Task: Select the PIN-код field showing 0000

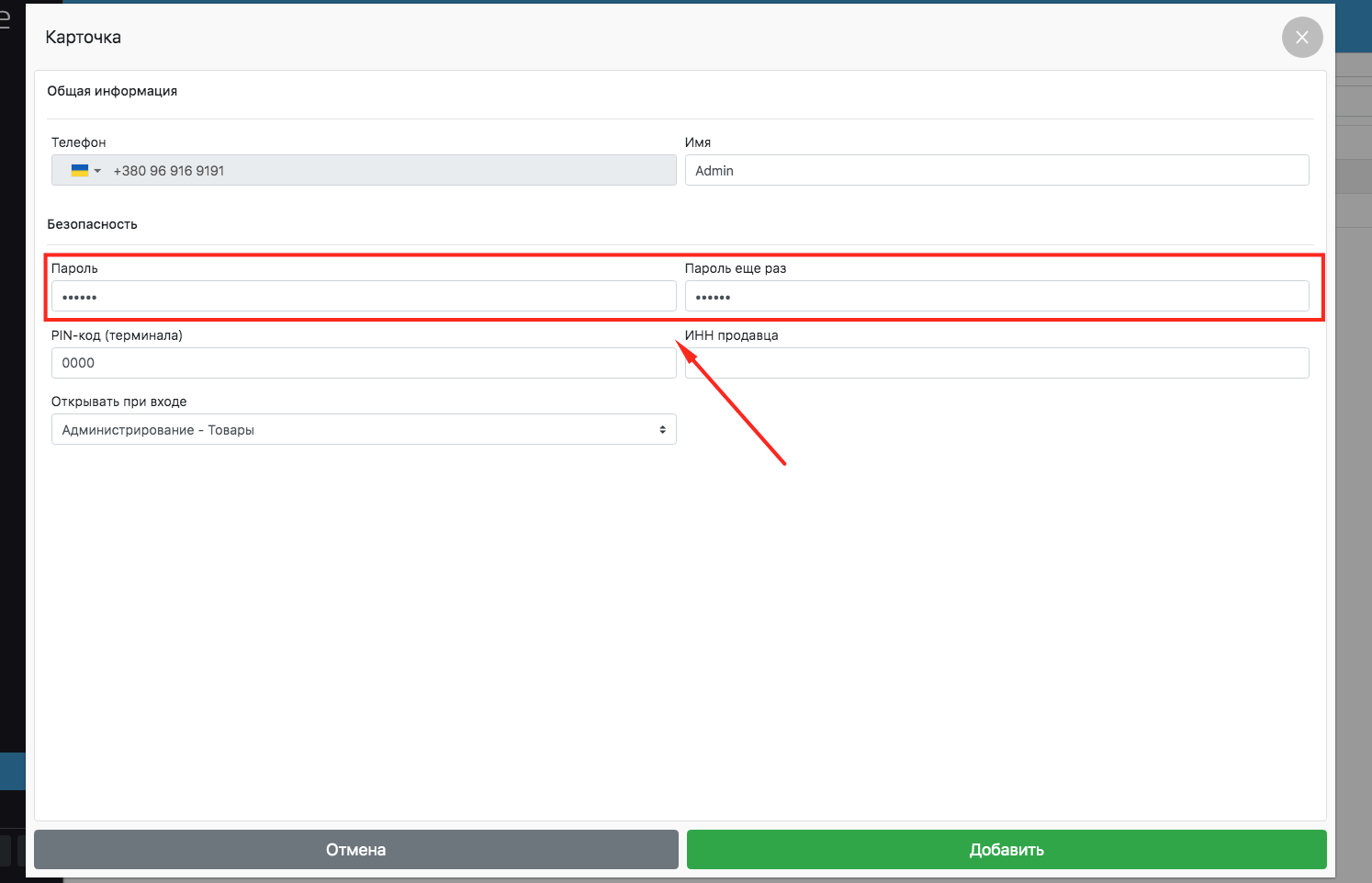Action: click(x=364, y=363)
